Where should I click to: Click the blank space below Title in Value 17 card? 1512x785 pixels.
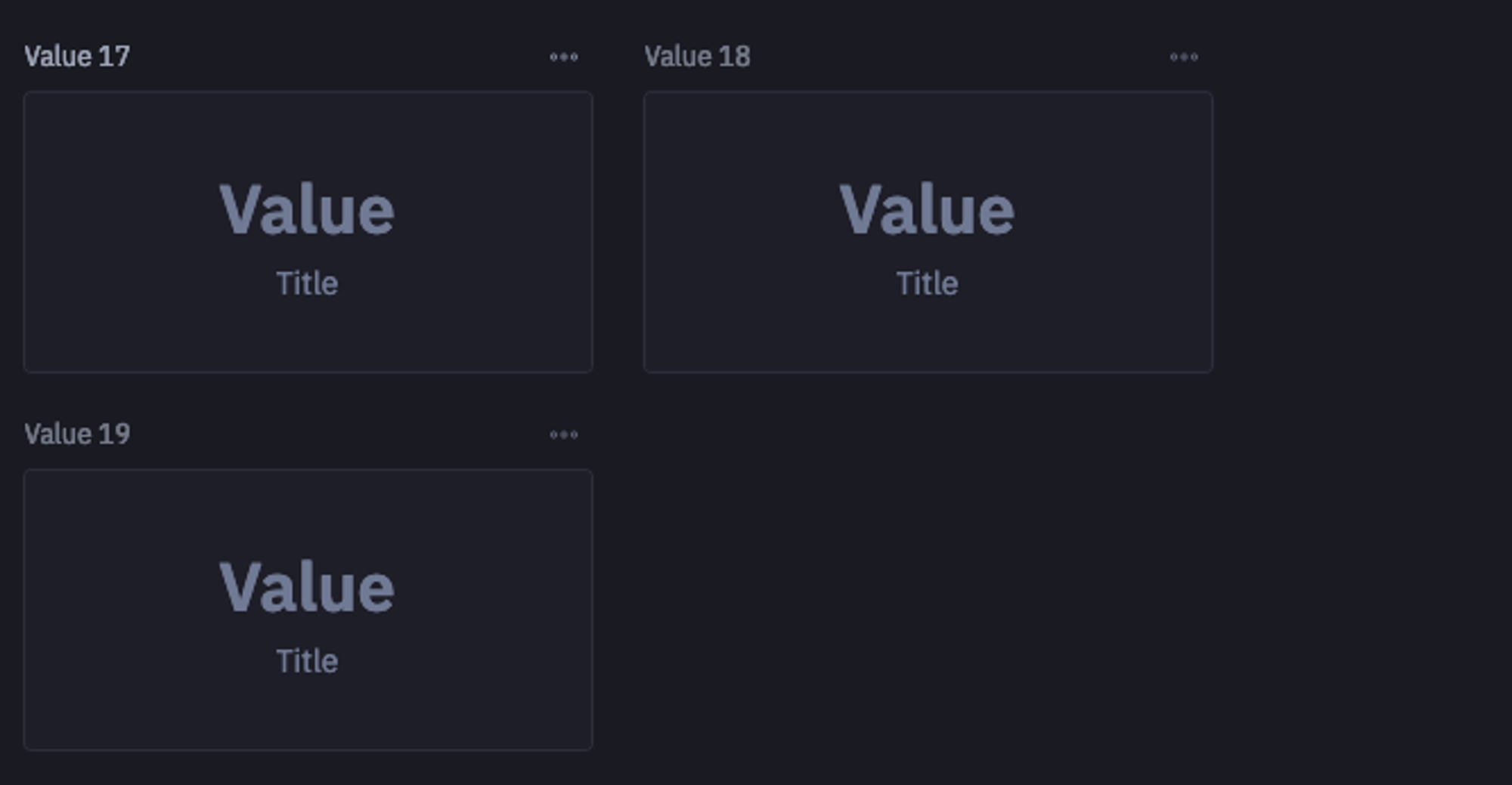coord(308,335)
